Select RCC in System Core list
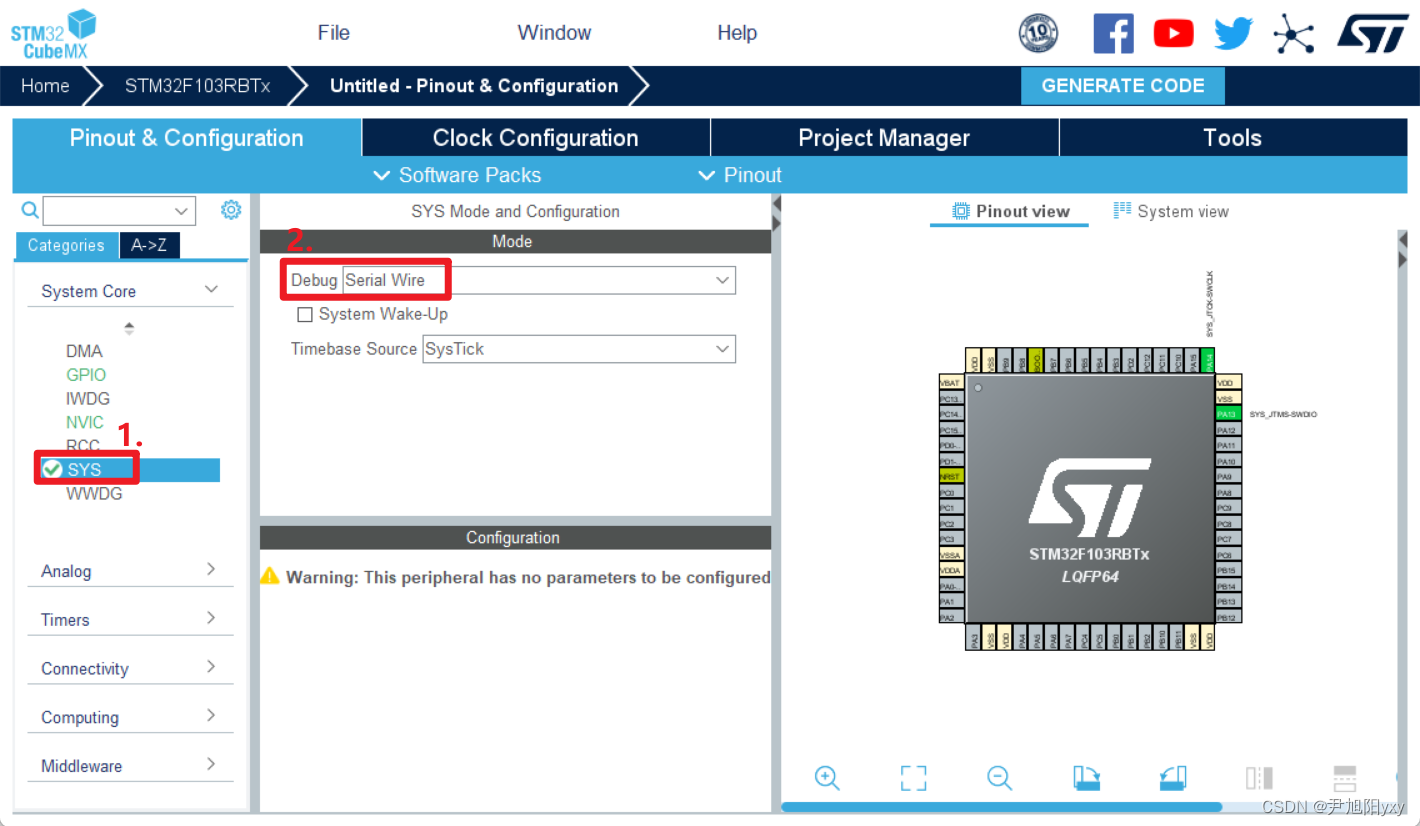Screen dimensions: 1420x826 pyautogui.click(x=83, y=446)
